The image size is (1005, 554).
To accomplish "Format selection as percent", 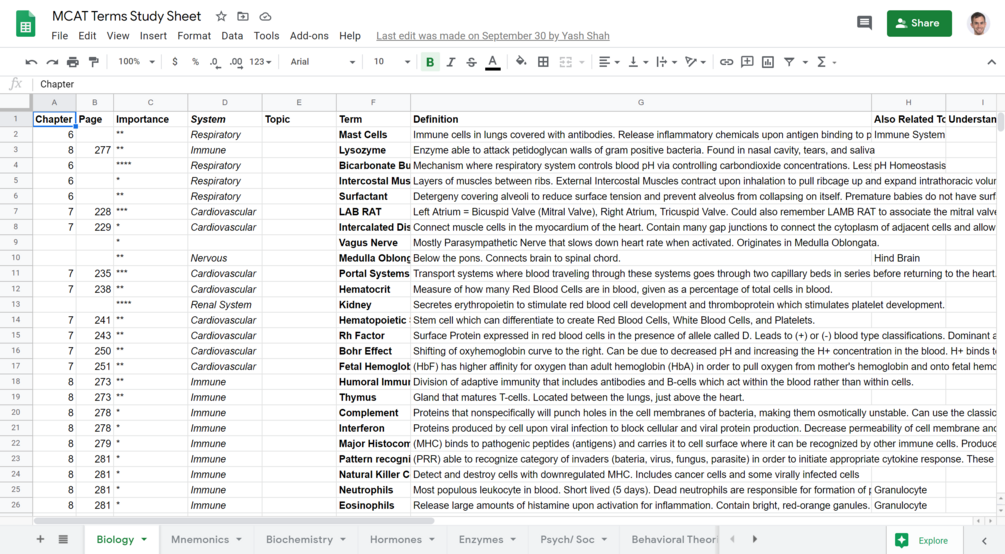I will (x=195, y=62).
